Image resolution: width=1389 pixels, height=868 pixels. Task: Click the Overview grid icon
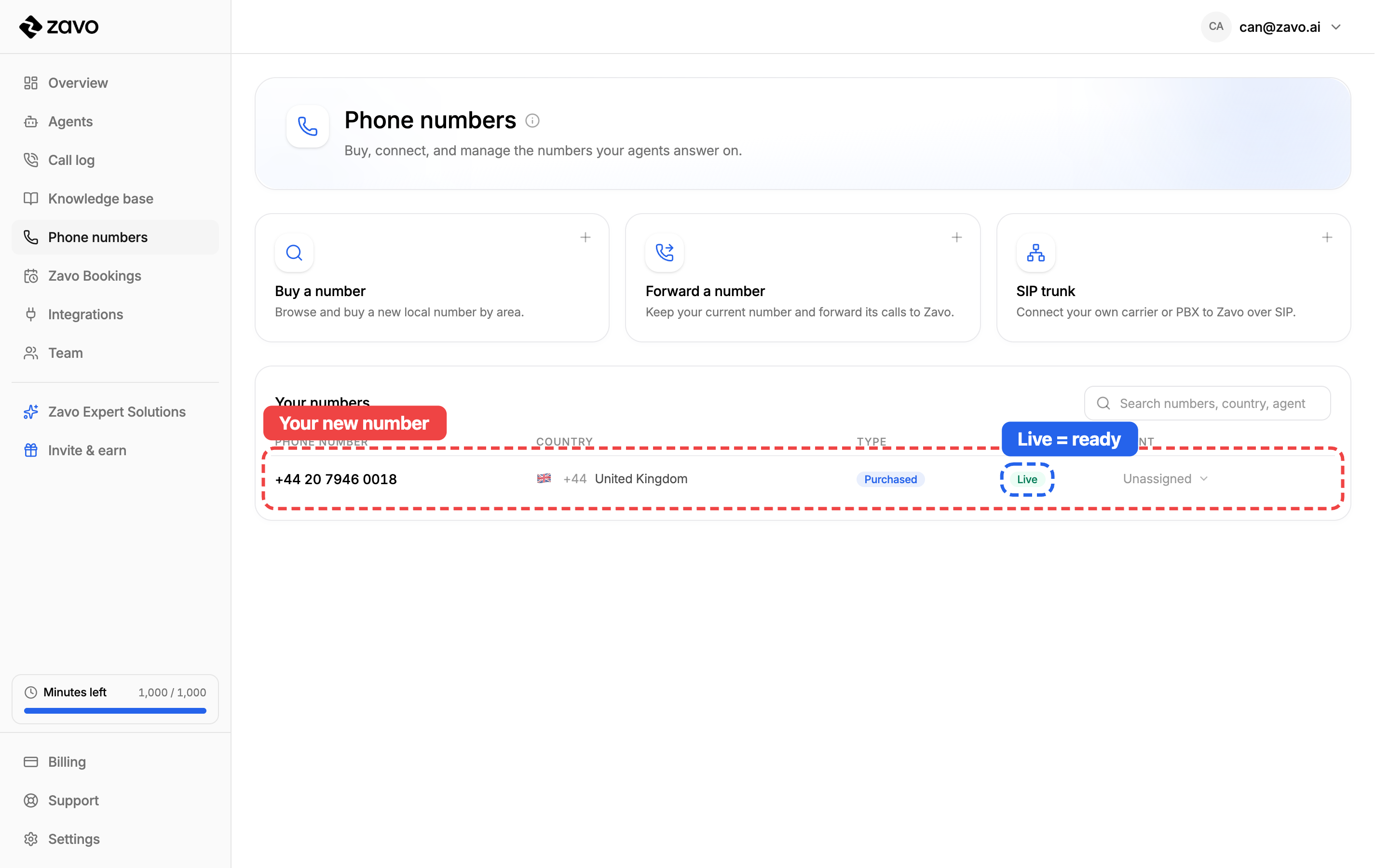tap(31, 83)
